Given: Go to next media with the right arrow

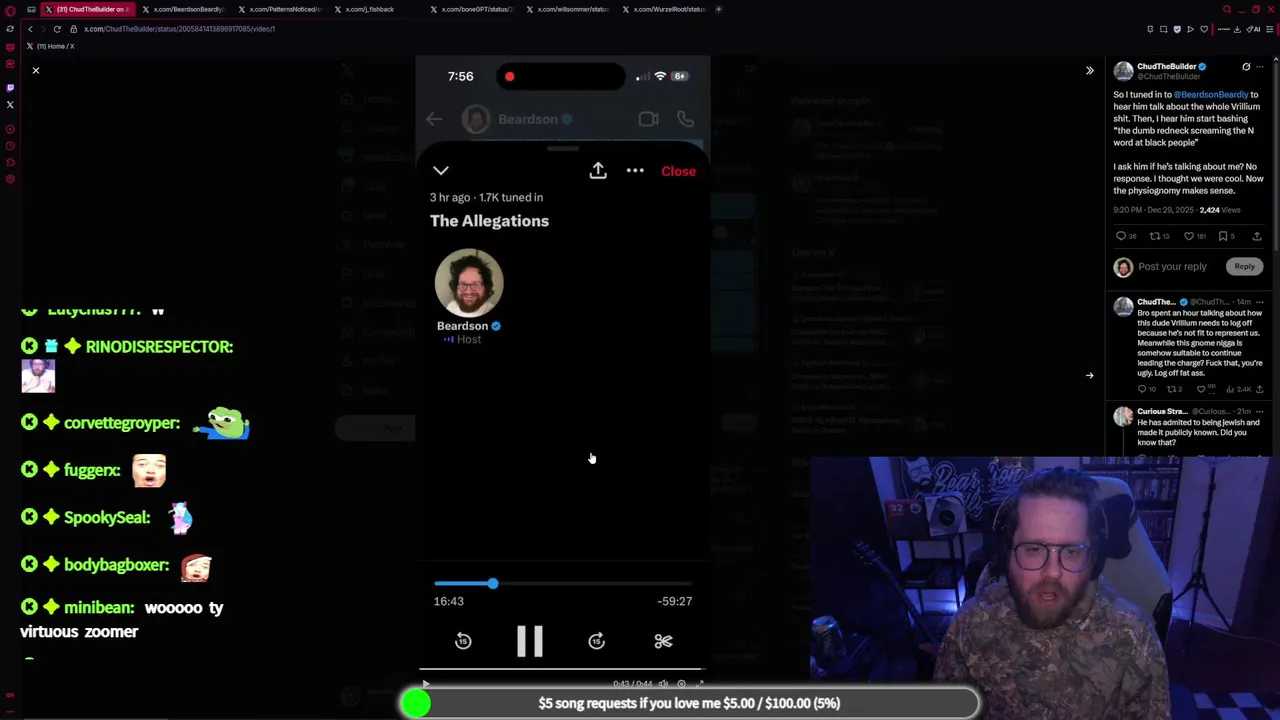Looking at the screenshot, I should coord(1090,376).
